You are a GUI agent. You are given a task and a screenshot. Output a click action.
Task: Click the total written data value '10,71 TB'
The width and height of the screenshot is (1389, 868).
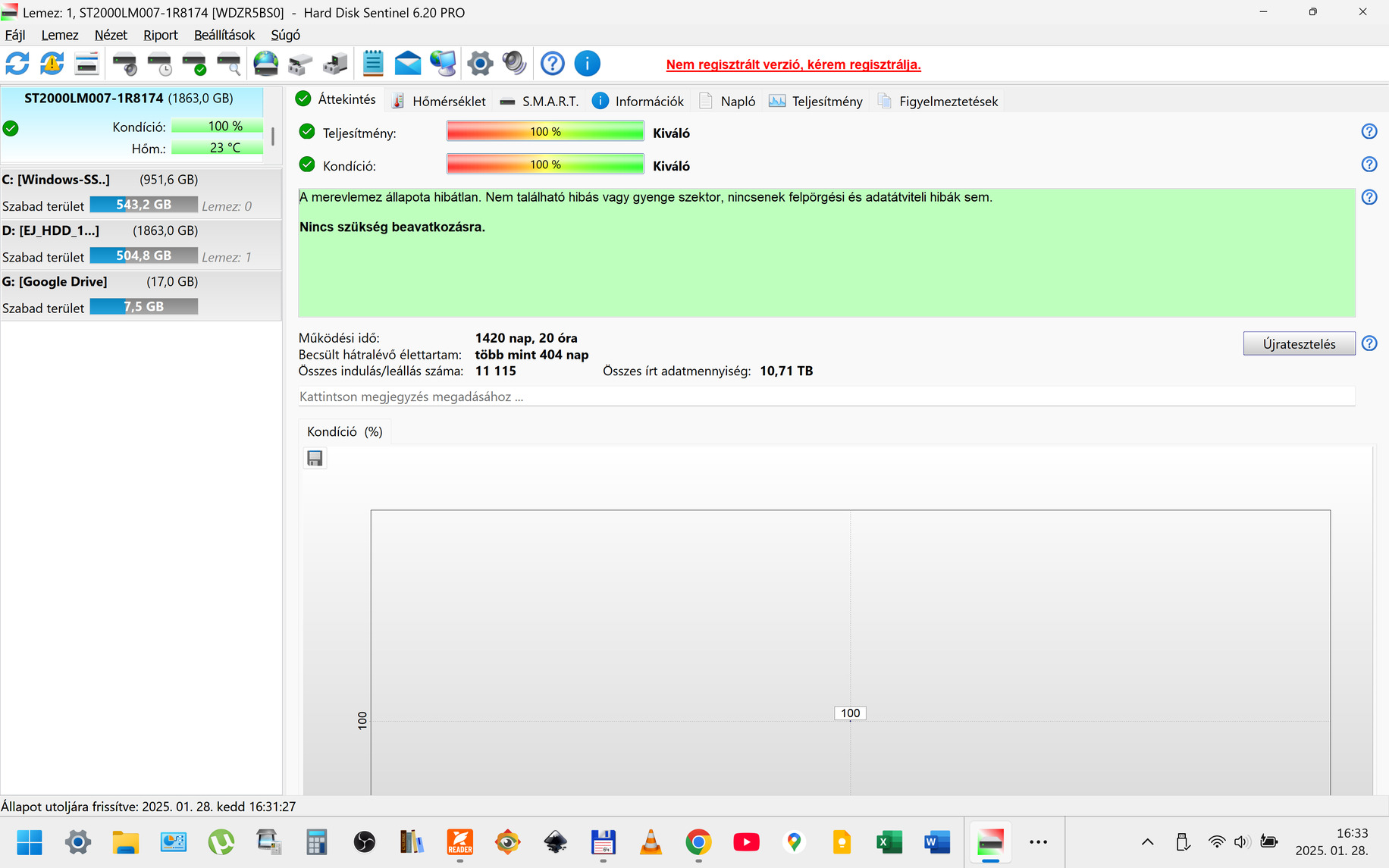pyautogui.click(x=786, y=371)
